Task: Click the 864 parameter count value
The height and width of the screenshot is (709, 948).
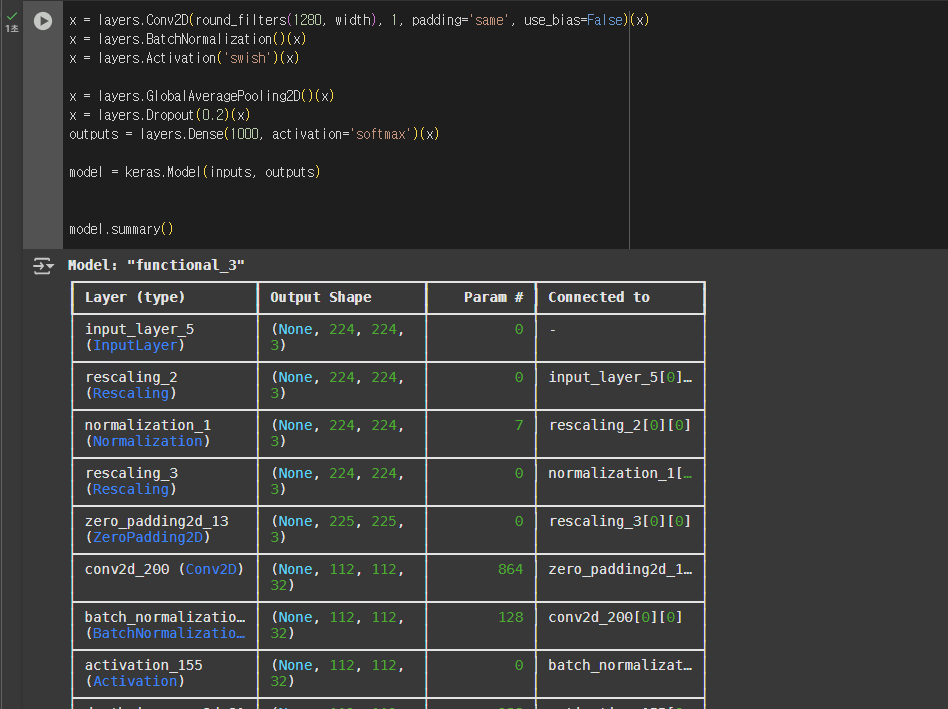Action: click(510, 569)
